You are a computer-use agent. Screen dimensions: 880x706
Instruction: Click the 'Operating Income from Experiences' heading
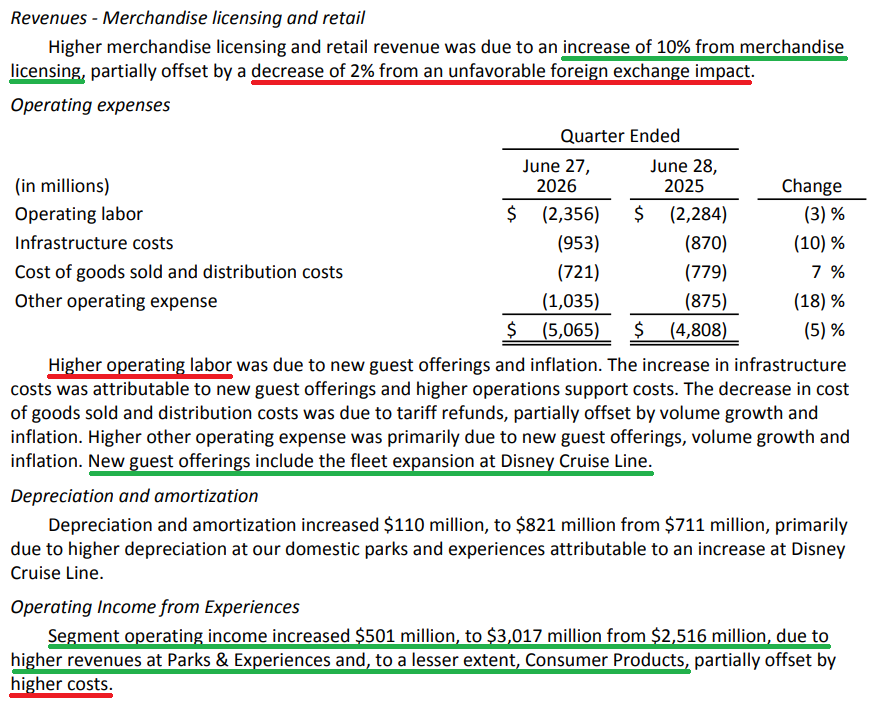155,607
